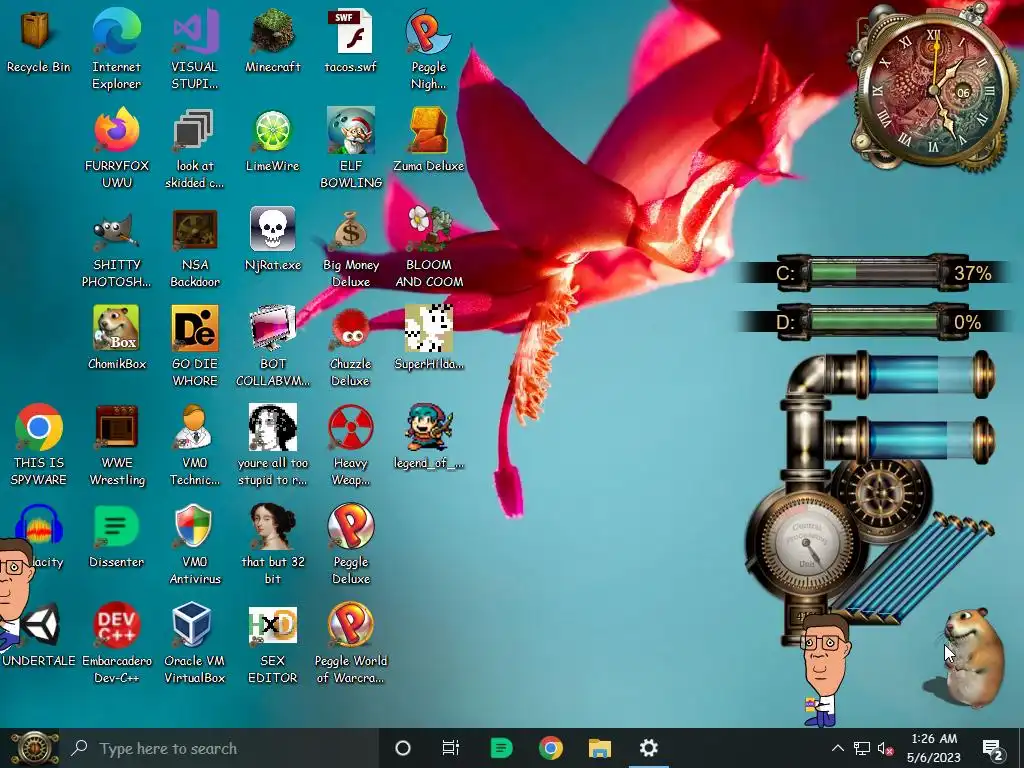Open the WWE Wrestling icon

[116, 428]
